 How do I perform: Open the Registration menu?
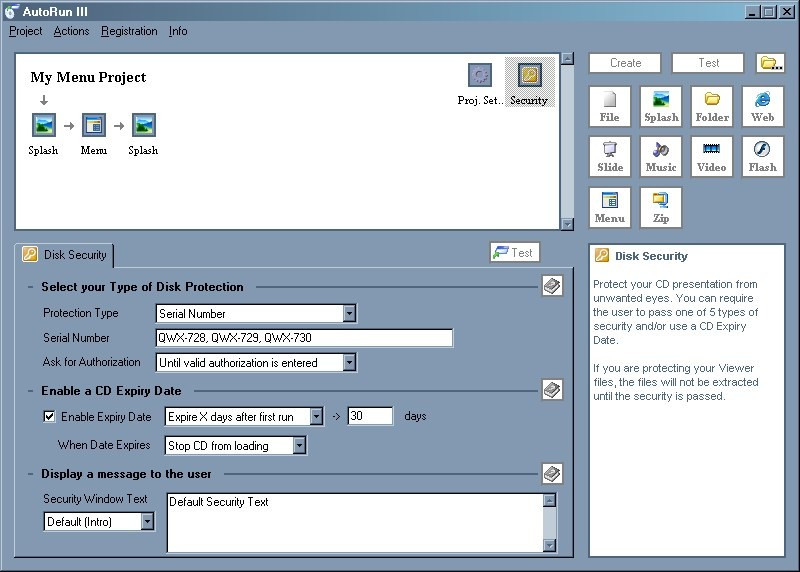pos(129,31)
